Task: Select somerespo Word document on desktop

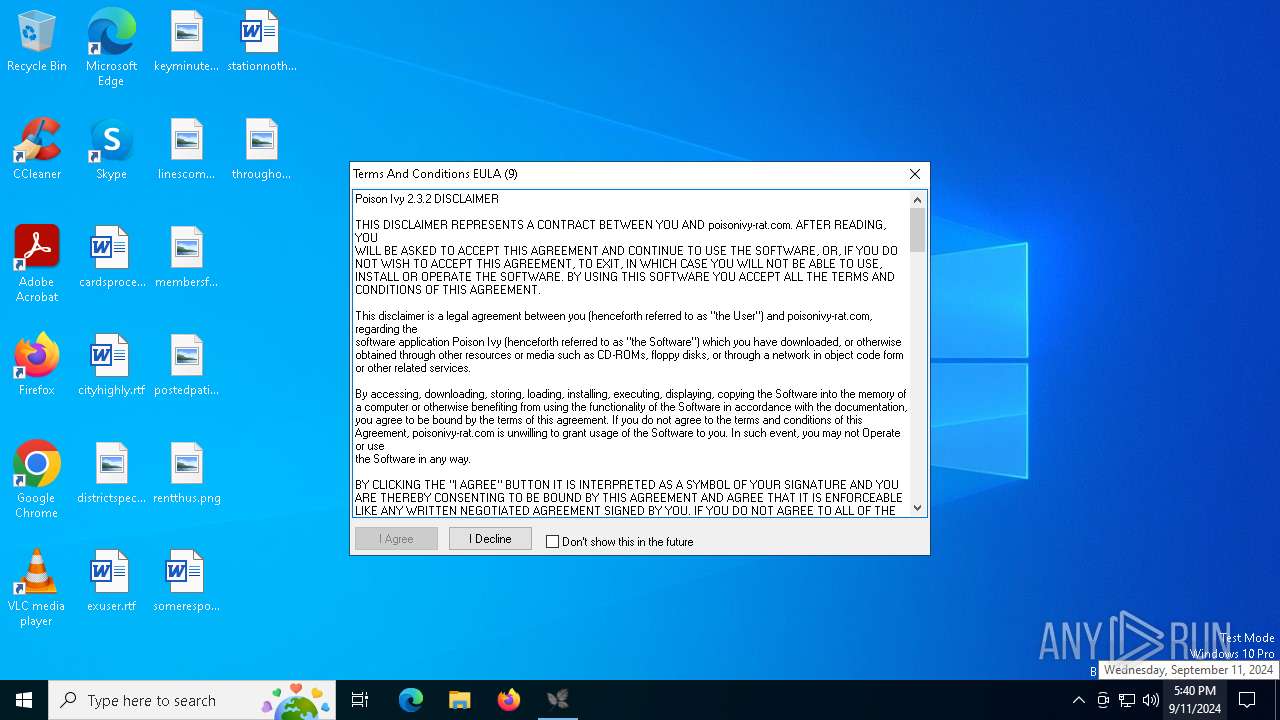Action: [186, 581]
